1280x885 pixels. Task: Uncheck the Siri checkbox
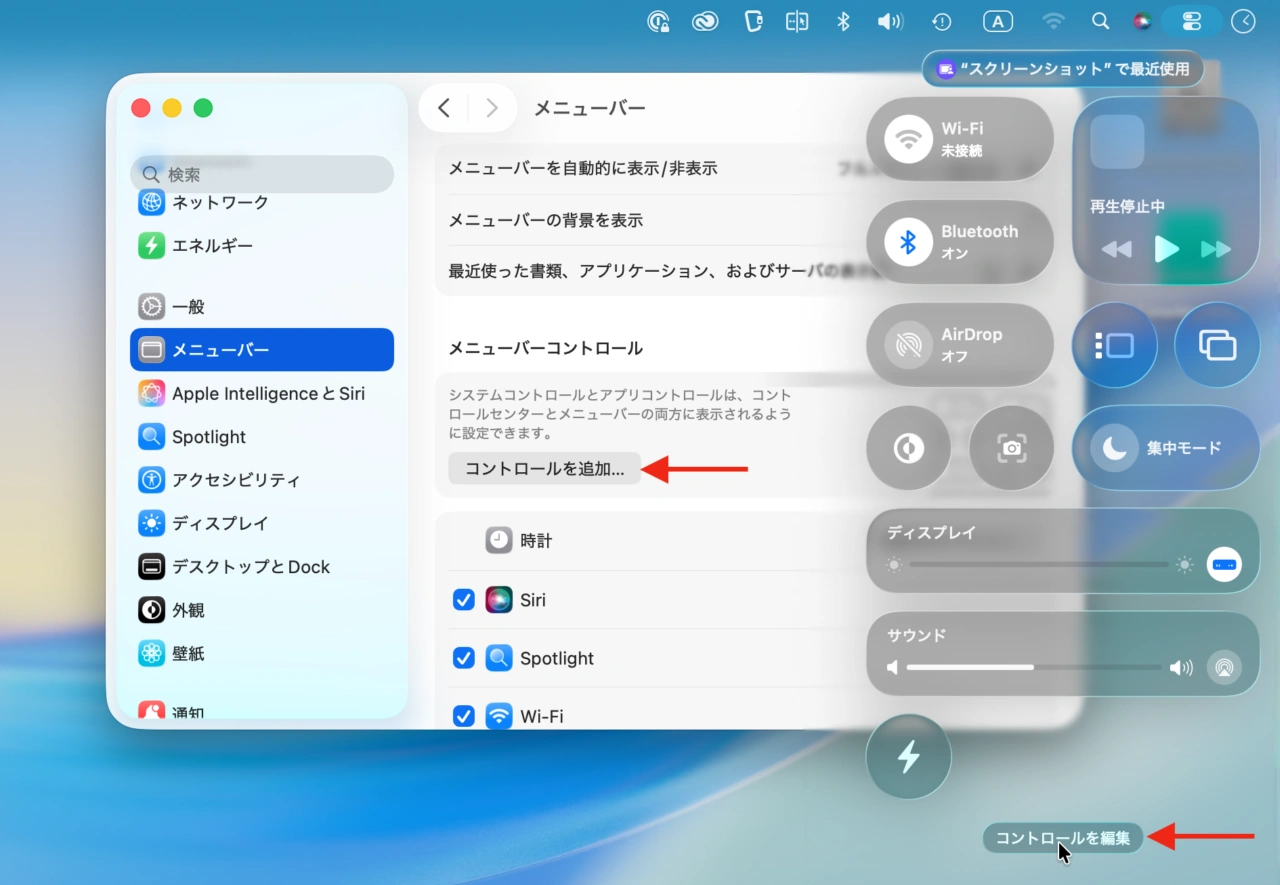(464, 600)
